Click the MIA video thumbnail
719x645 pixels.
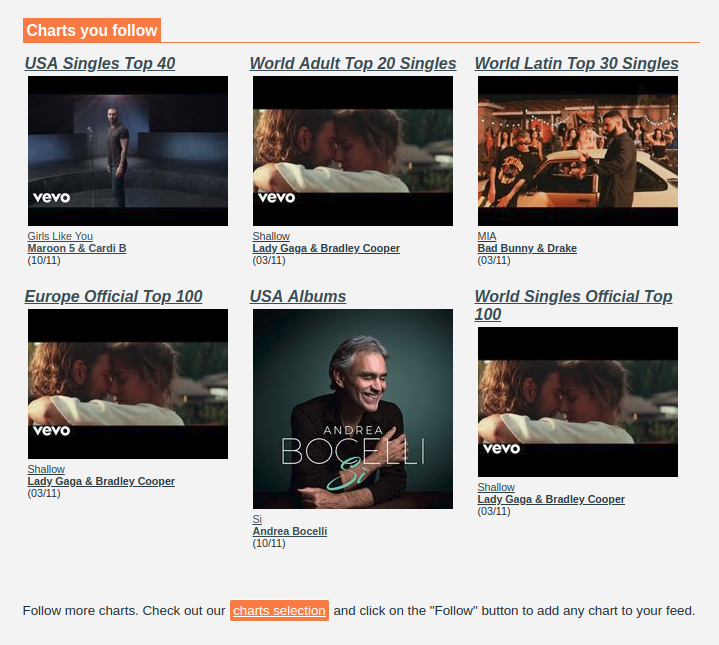click(x=578, y=151)
